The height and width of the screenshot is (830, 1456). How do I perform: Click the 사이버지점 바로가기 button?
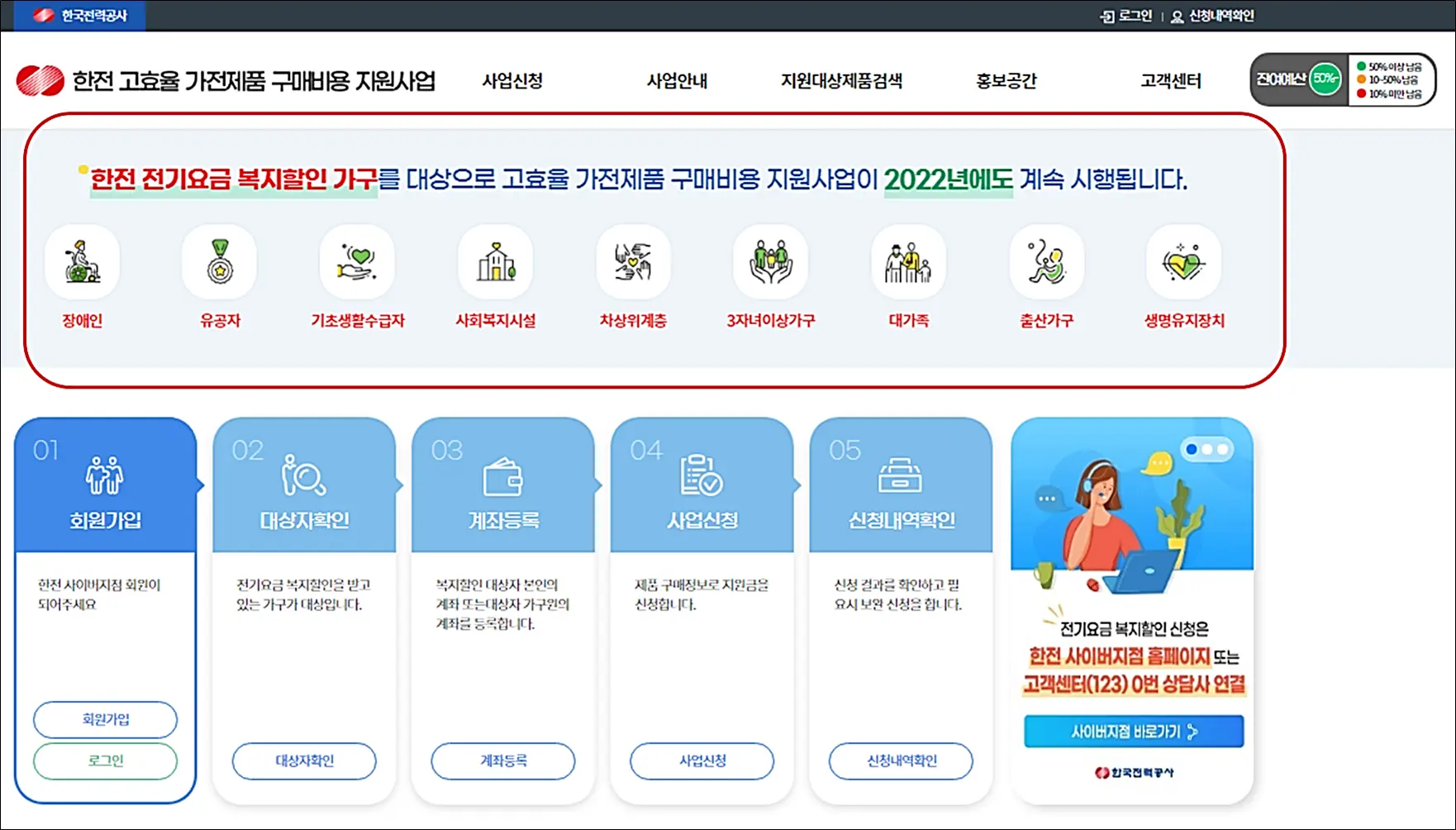tap(1133, 730)
